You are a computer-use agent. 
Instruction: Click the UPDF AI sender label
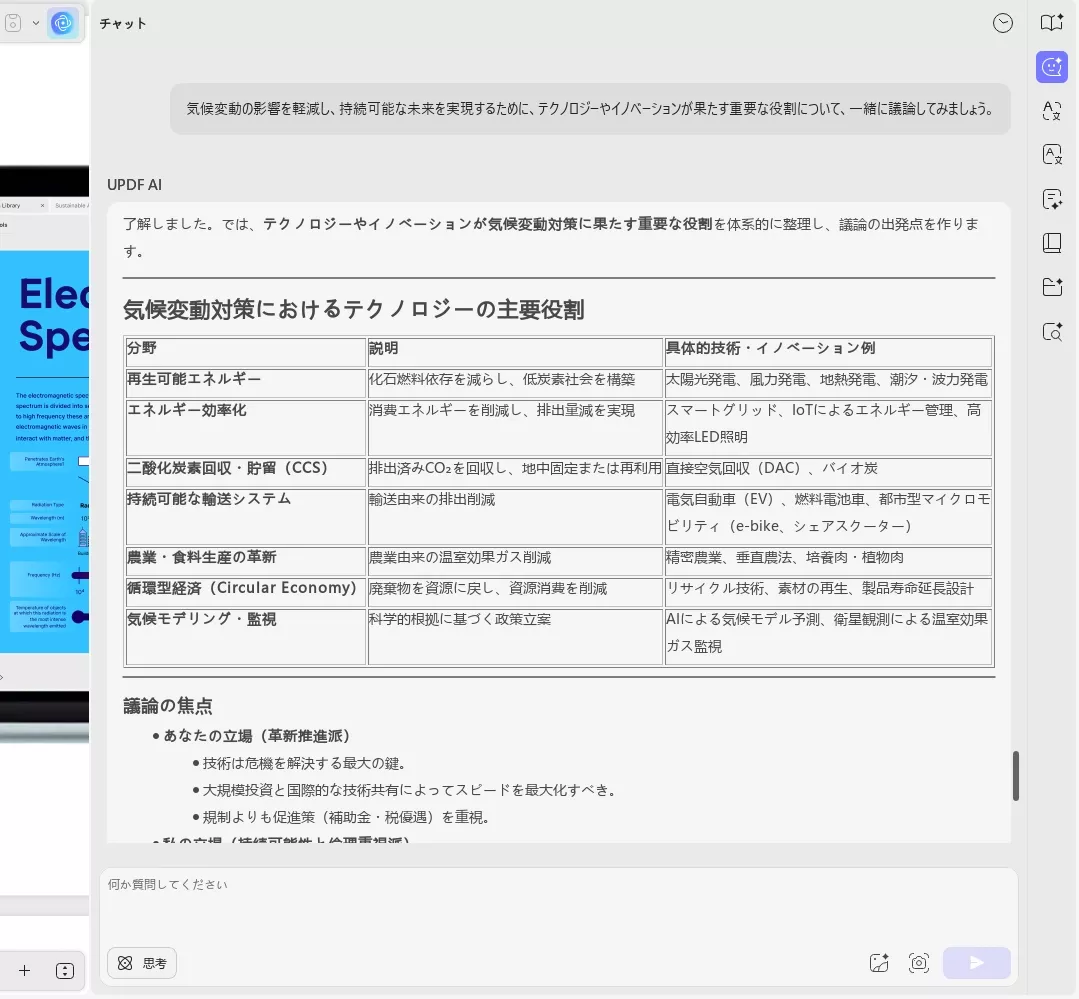[134, 184]
